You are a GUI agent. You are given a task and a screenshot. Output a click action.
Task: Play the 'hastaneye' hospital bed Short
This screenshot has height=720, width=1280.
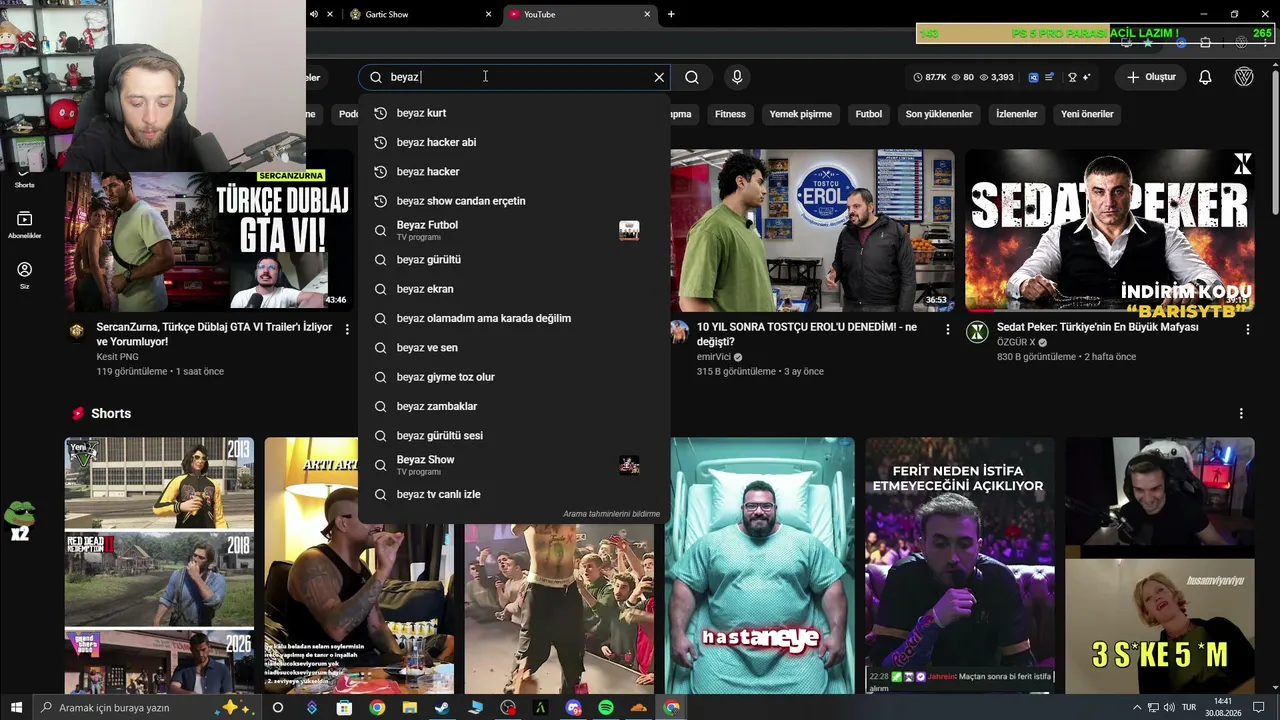pos(761,566)
